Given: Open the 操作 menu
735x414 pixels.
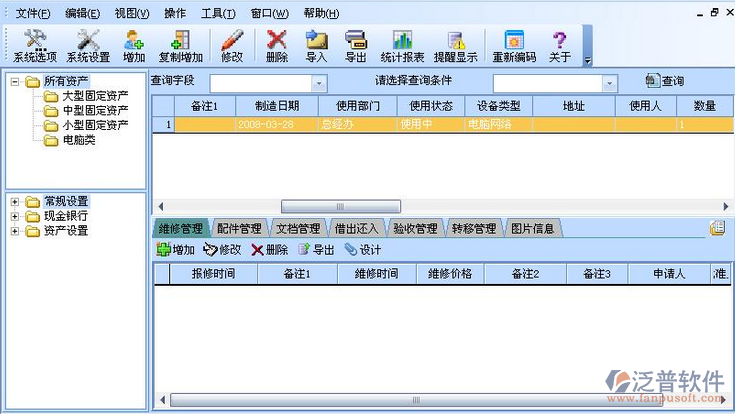Looking at the screenshot, I should pyautogui.click(x=175, y=13).
